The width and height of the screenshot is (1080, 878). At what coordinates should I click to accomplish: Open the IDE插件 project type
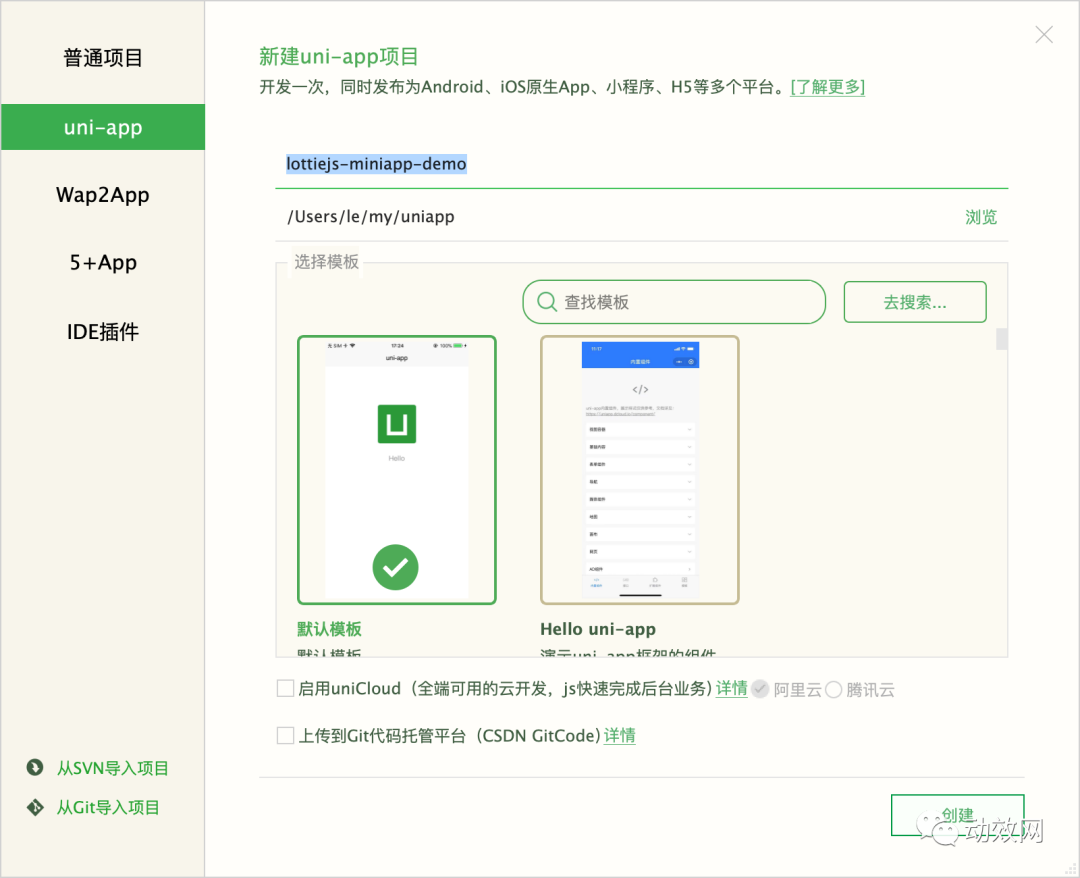coord(103,331)
